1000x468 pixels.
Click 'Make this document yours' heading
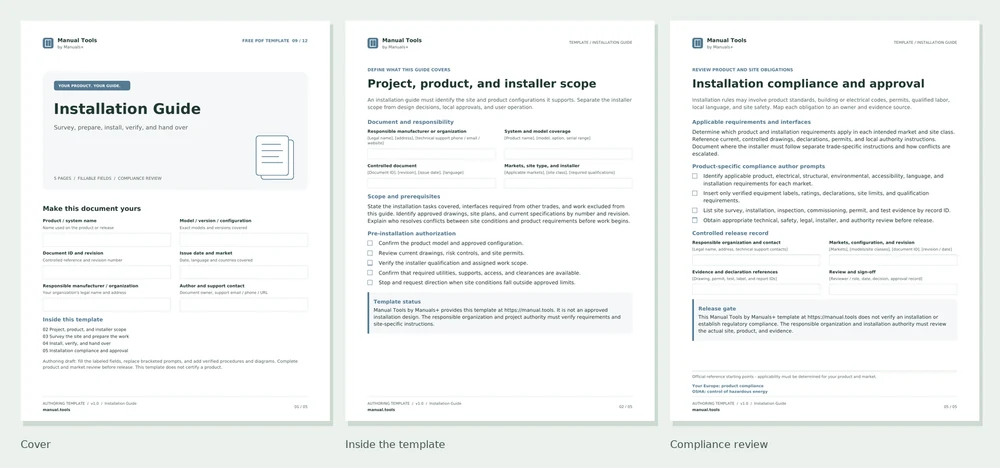(x=92, y=208)
